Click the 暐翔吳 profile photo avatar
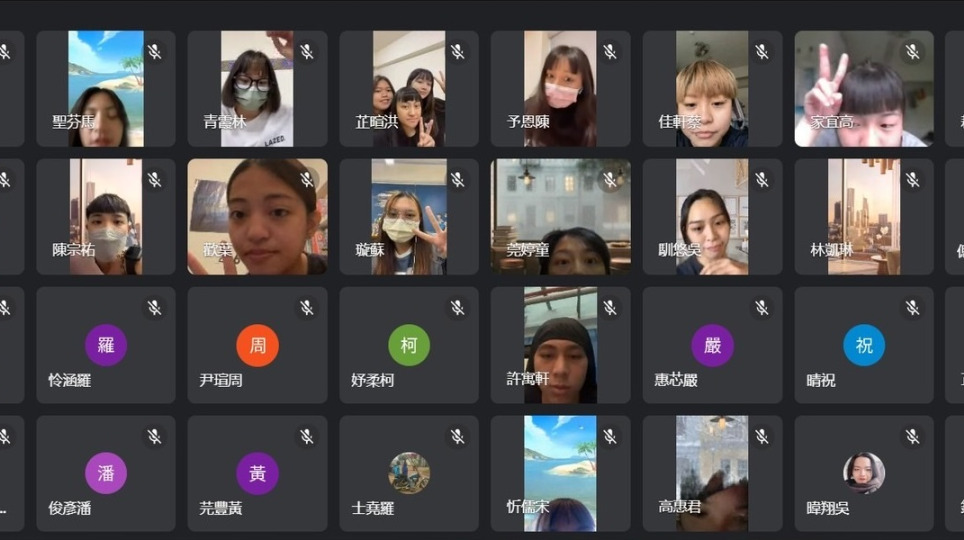The height and width of the screenshot is (540, 964). pos(864,473)
